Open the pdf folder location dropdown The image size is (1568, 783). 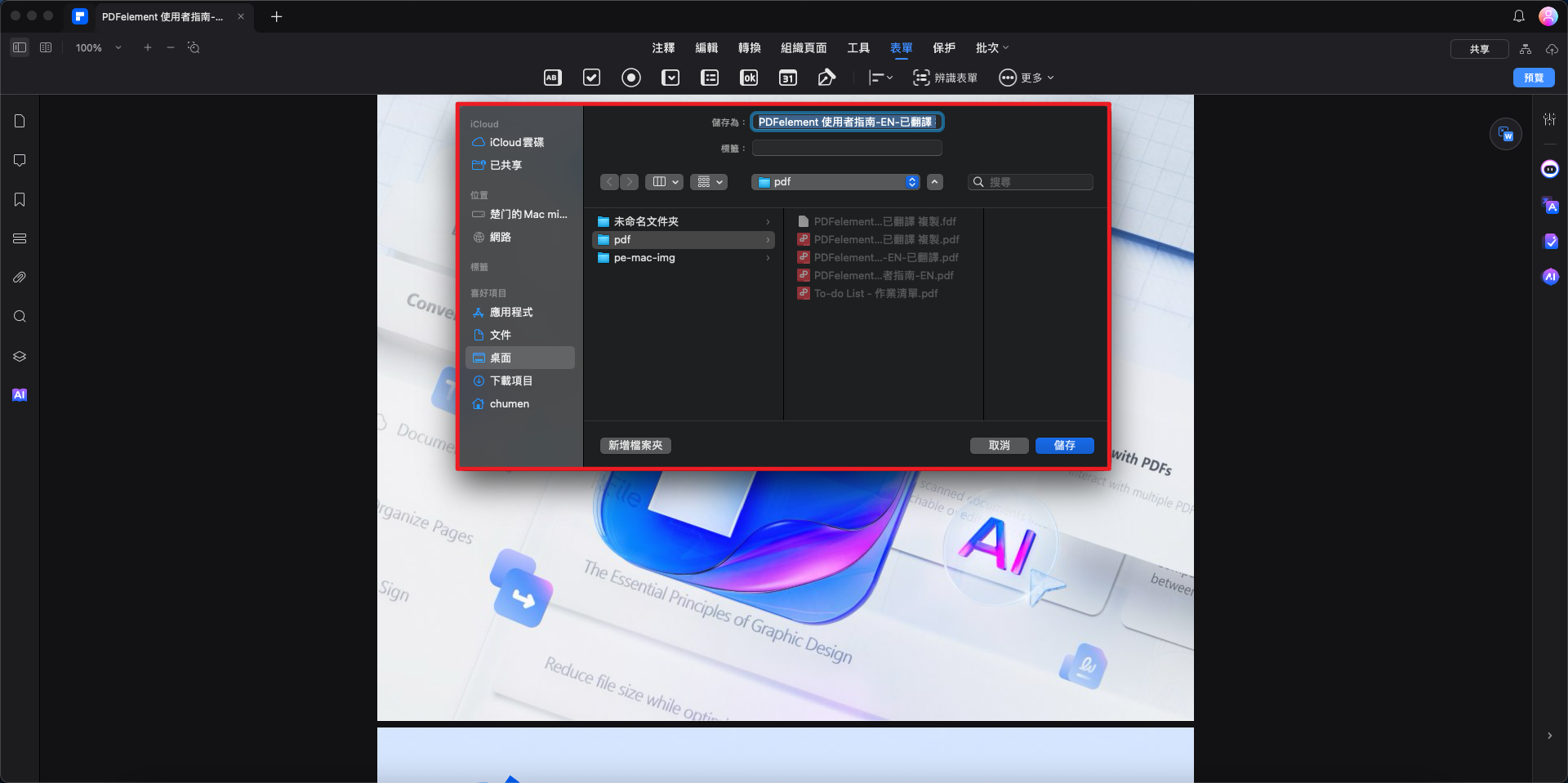pyautogui.click(x=835, y=182)
